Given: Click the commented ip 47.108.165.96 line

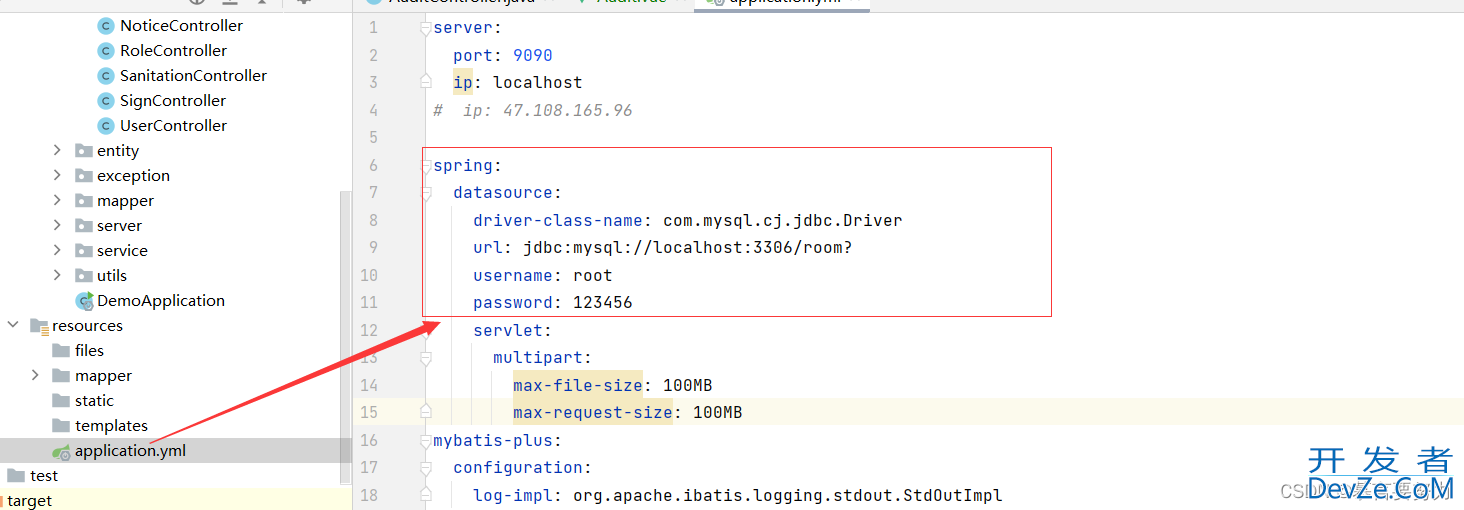Looking at the screenshot, I should pos(533,110).
